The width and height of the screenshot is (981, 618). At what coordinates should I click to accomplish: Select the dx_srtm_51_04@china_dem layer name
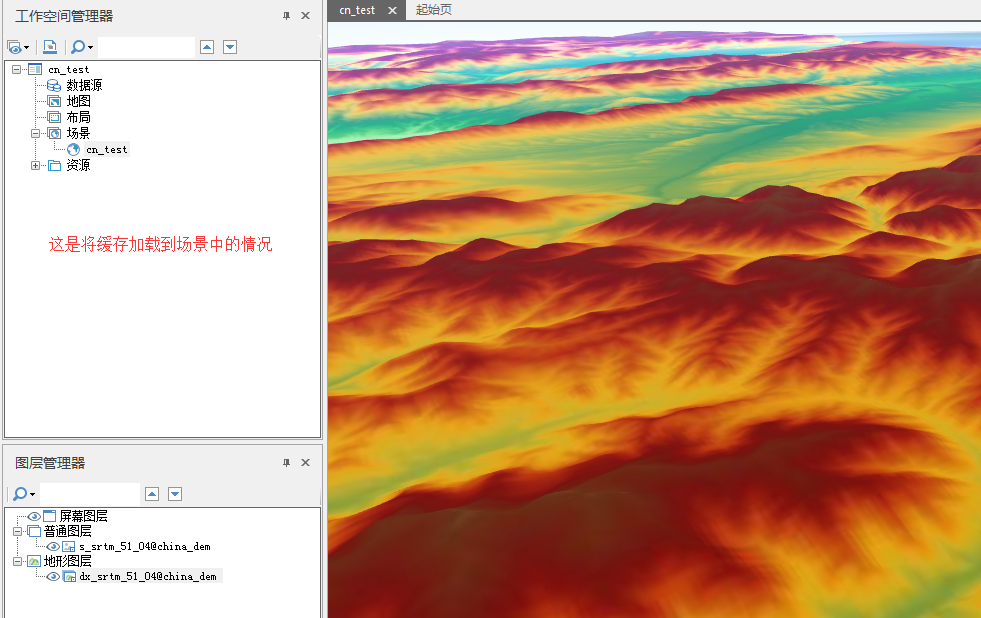coord(148,577)
